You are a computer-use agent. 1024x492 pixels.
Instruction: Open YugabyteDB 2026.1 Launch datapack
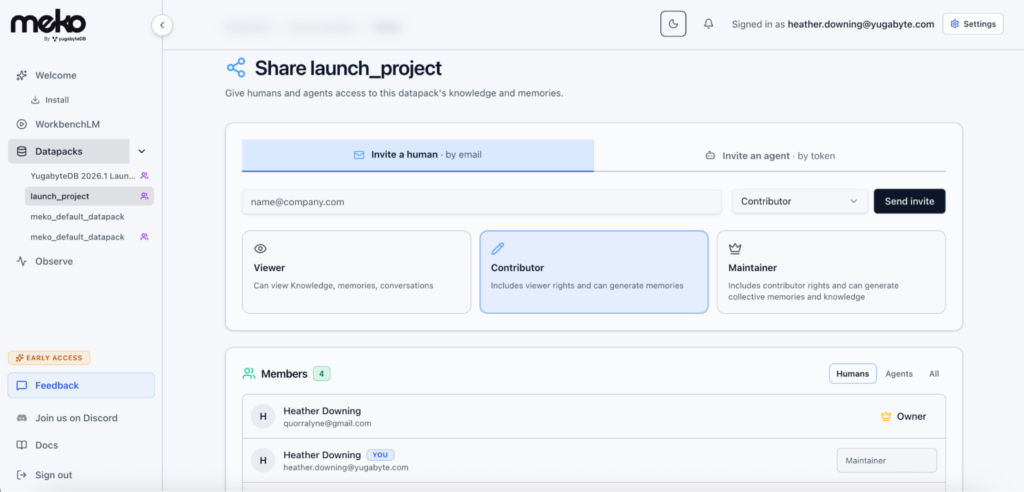pyautogui.click(x=83, y=176)
